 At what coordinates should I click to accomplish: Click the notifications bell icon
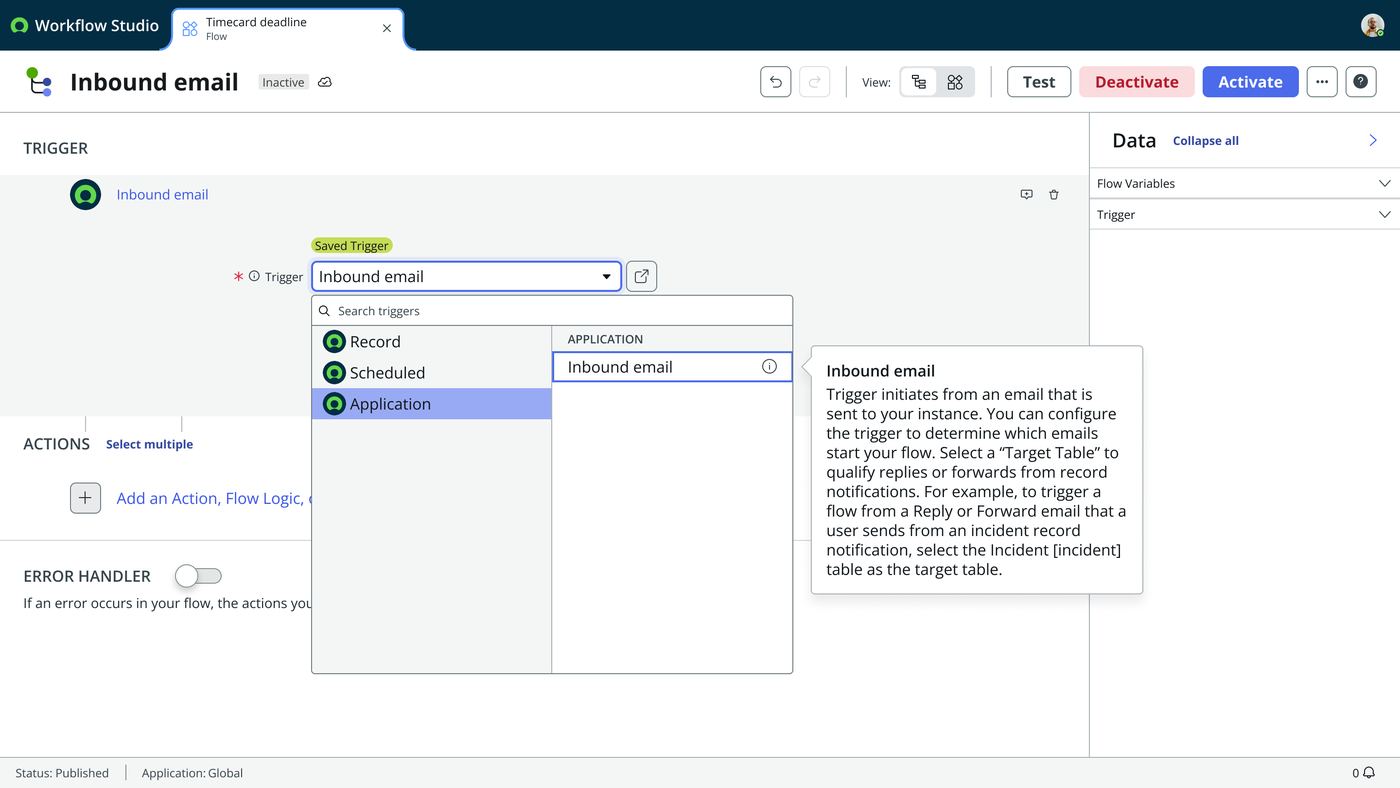[x=1369, y=773]
